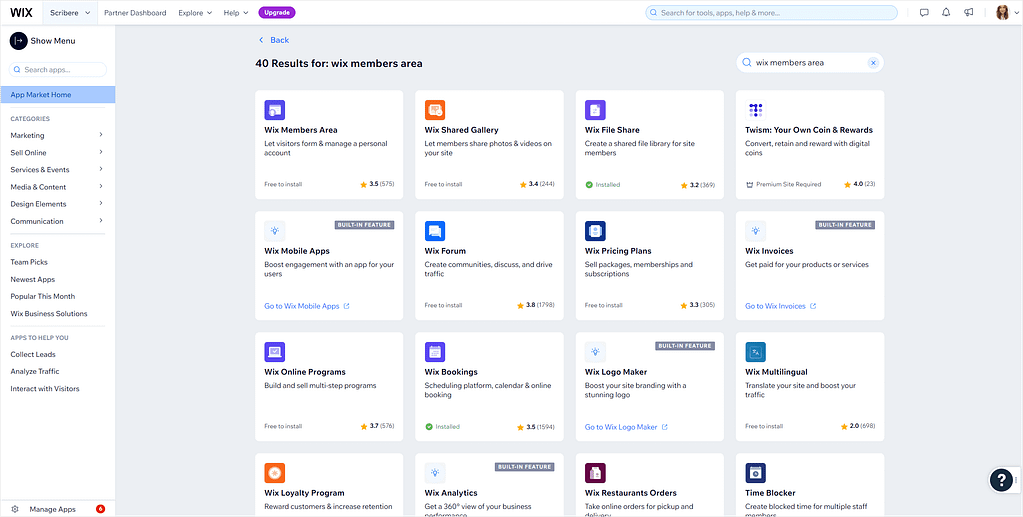1023x517 pixels.
Task: Click the Wix Logo Maker lightbulb icon
Action: click(x=595, y=352)
